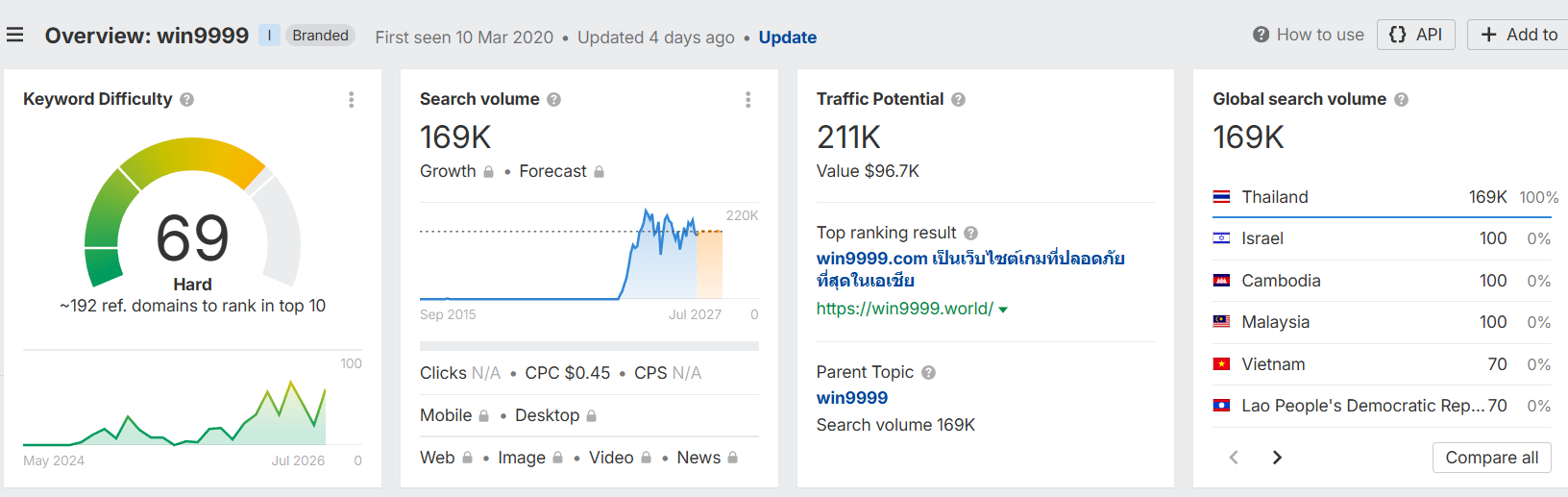Click the Traffic Potential help icon
Image resolution: width=1568 pixels, height=497 pixels.
click(x=959, y=99)
